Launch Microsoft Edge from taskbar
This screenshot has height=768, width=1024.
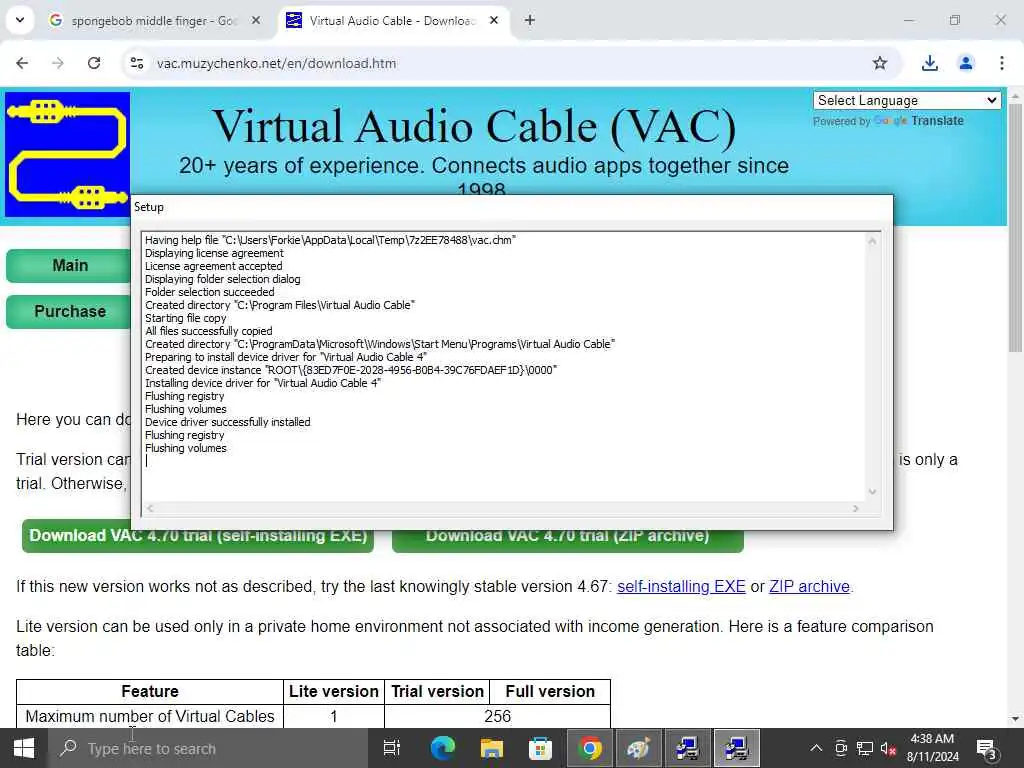pos(442,748)
